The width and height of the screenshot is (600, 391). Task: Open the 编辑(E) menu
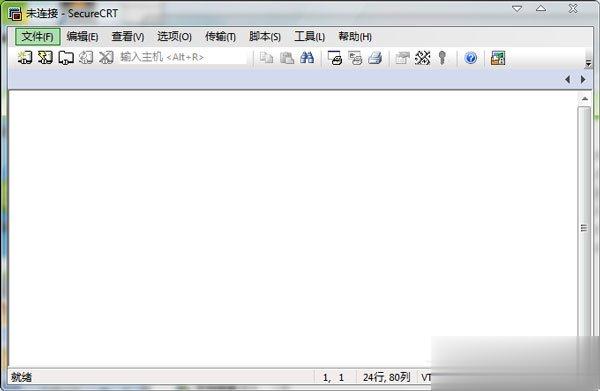point(82,37)
